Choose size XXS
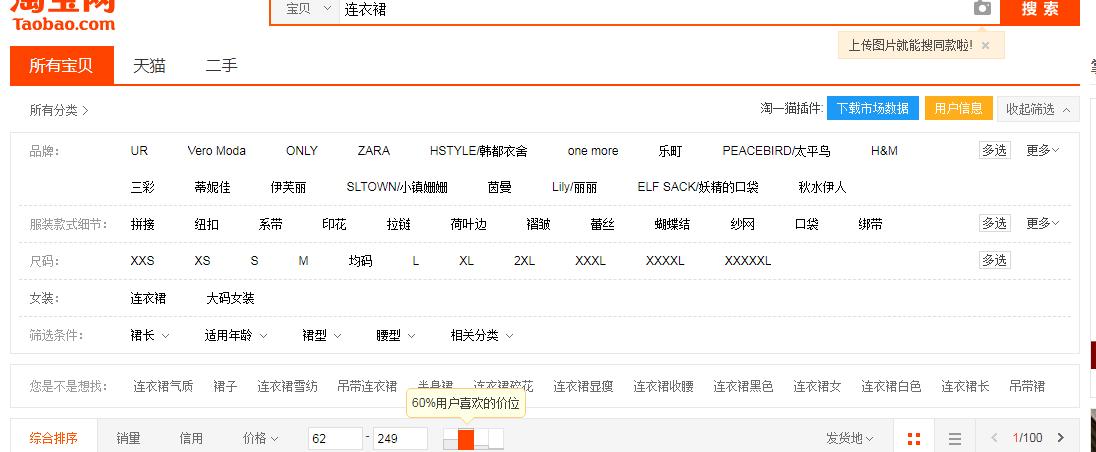The image size is (1096, 452). pos(143,261)
